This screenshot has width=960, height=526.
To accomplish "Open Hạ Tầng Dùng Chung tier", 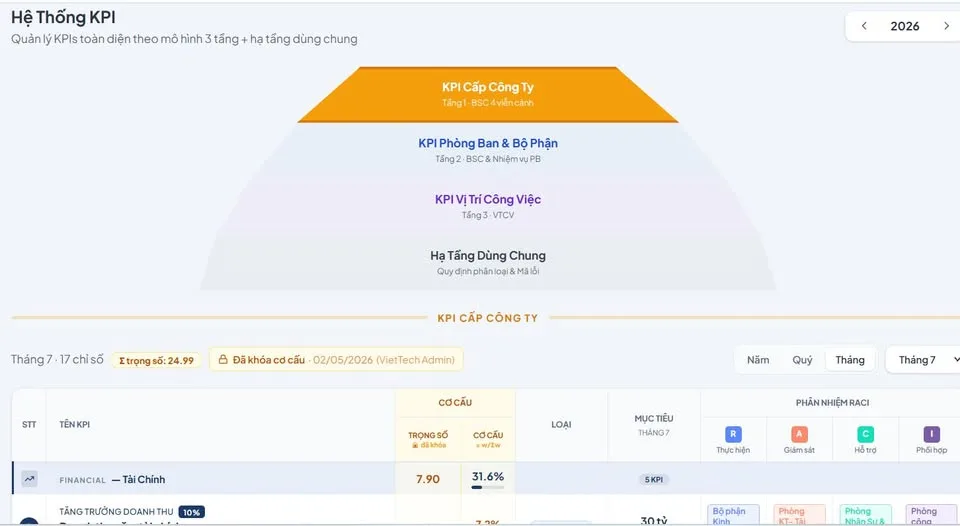I will (x=488, y=263).
